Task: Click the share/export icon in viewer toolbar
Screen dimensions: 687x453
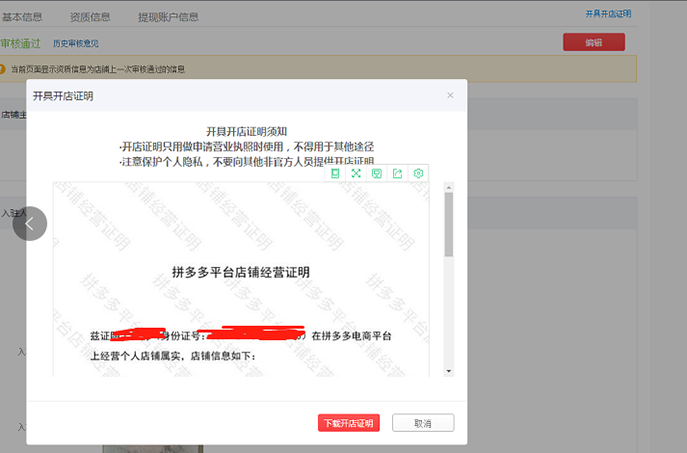Action: click(x=398, y=173)
